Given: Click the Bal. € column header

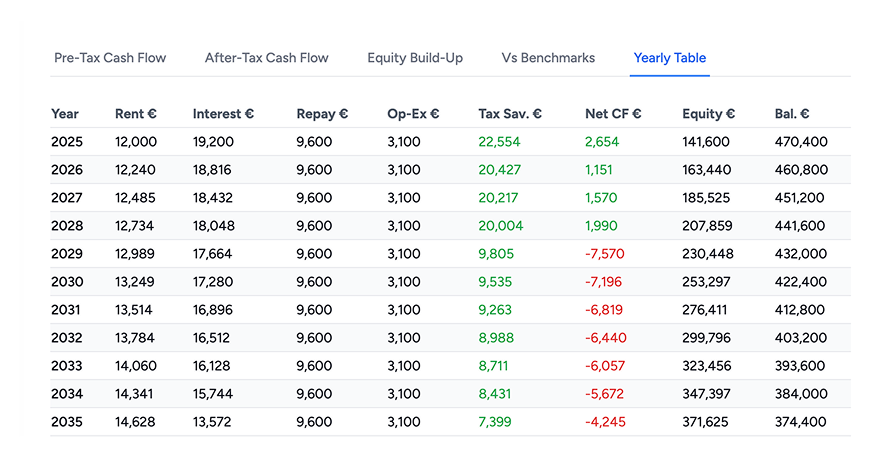Looking at the screenshot, I should (x=792, y=114).
